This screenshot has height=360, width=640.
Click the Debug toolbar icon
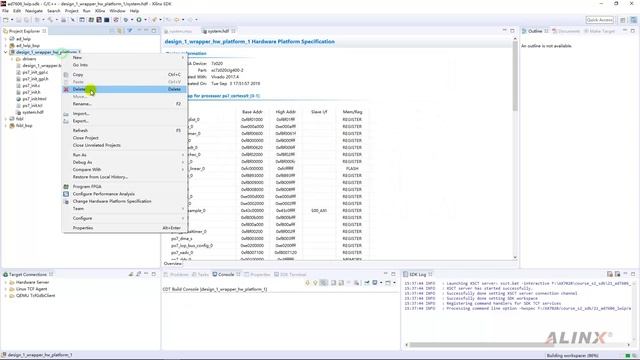click(x=126, y=20)
